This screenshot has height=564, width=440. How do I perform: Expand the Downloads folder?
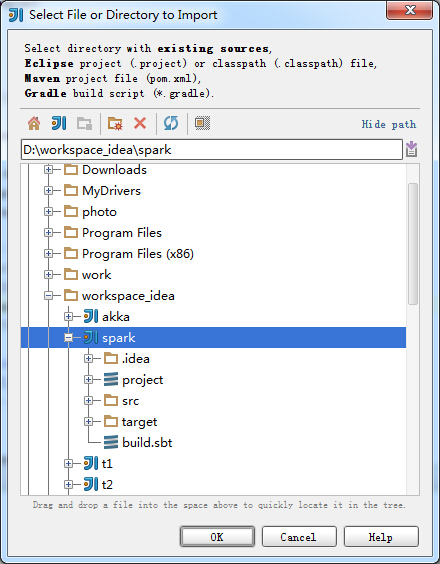pyautogui.click(x=49, y=169)
